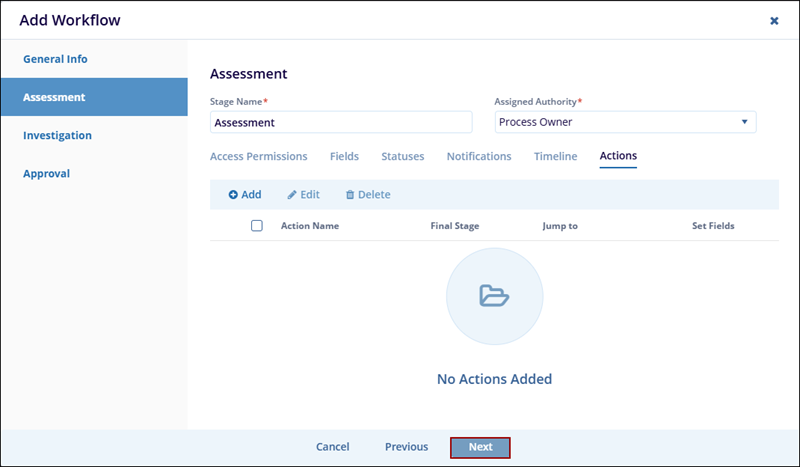800x467 pixels.
Task: Open the Assigned Authority dropdown
Action: [625, 122]
